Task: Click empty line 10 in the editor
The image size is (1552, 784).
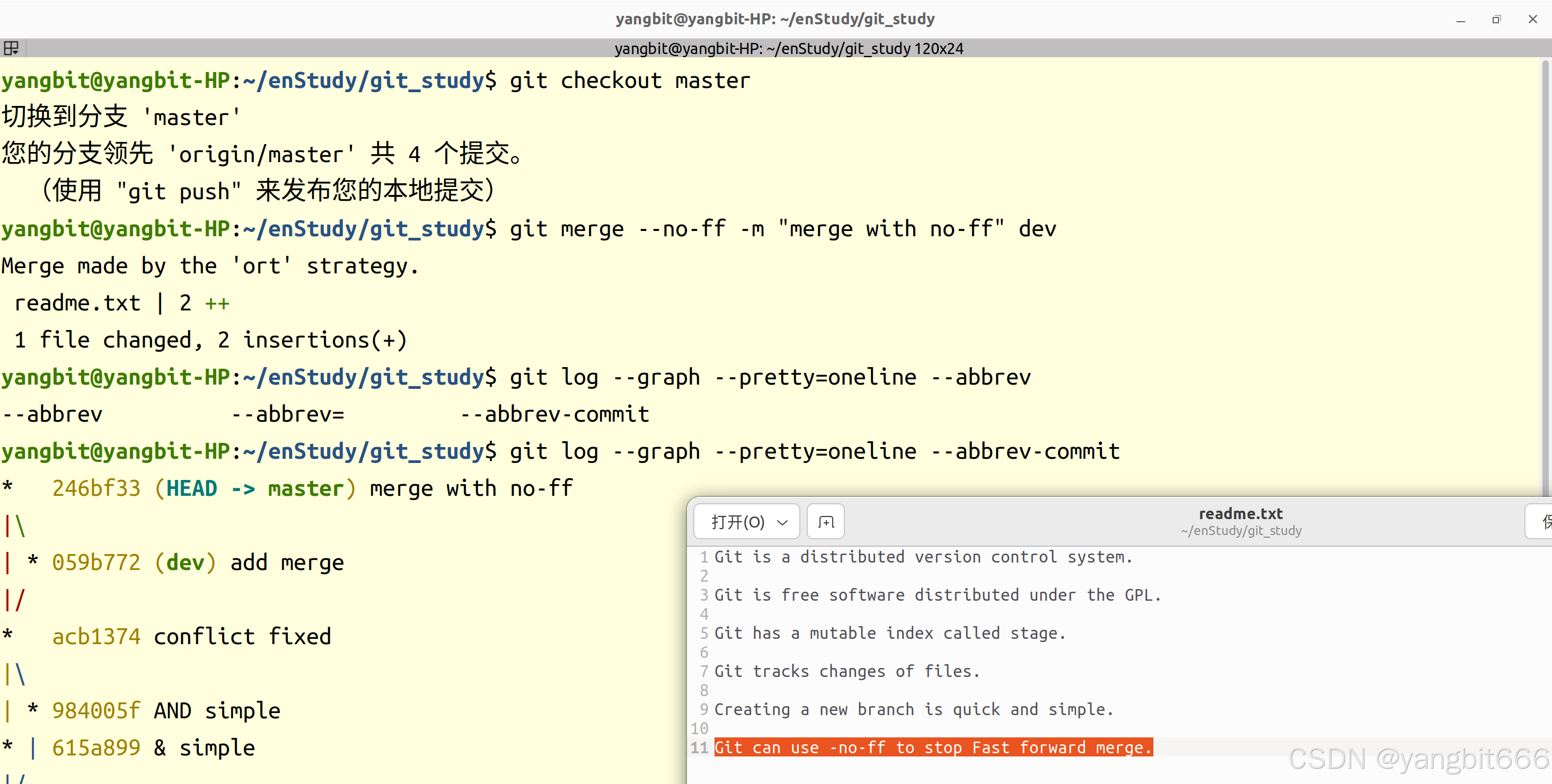Action: click(x=904, y=728)
